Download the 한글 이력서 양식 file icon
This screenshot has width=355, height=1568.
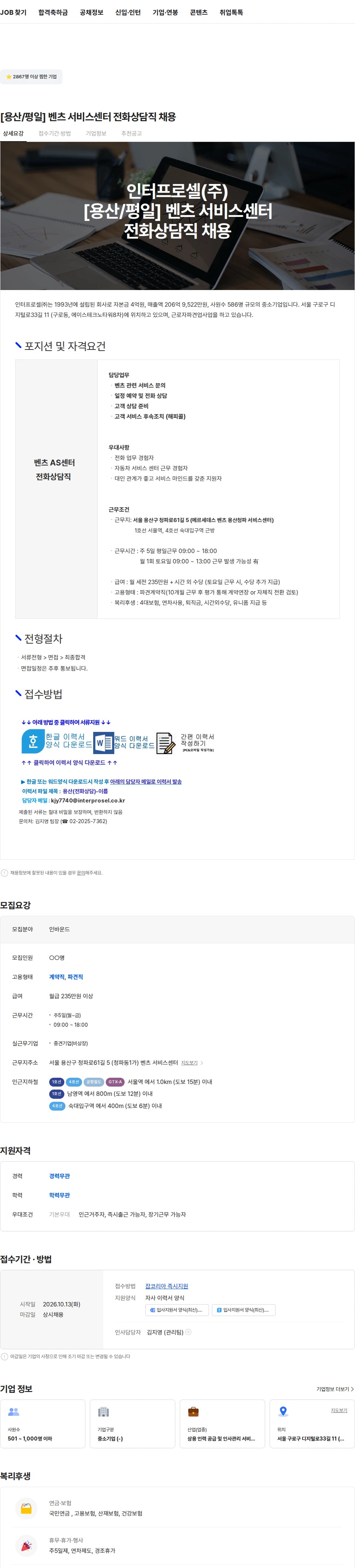click(x=33, y=741)
